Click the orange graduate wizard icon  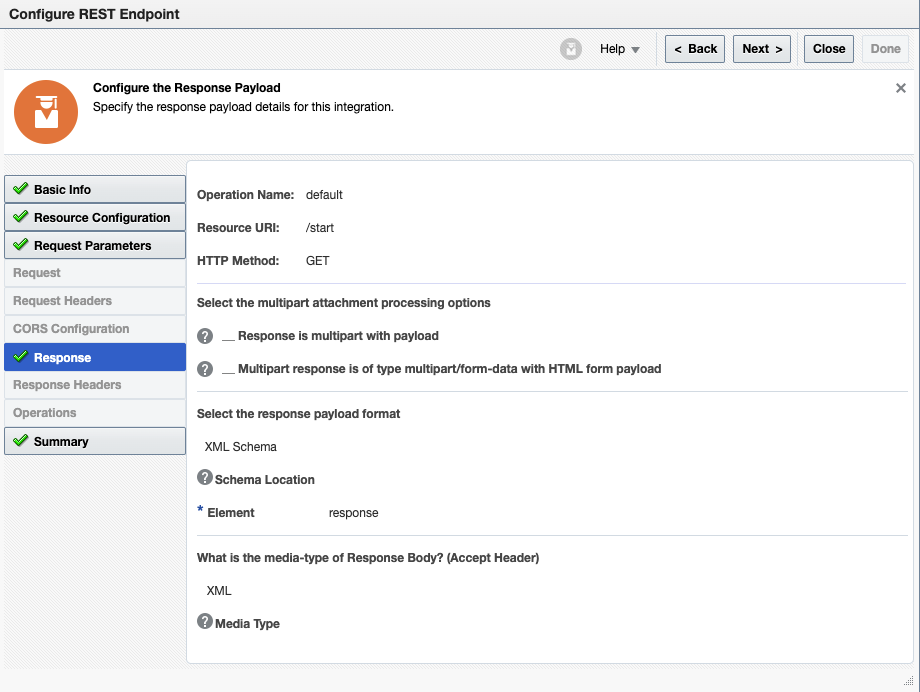coord(46,112)
